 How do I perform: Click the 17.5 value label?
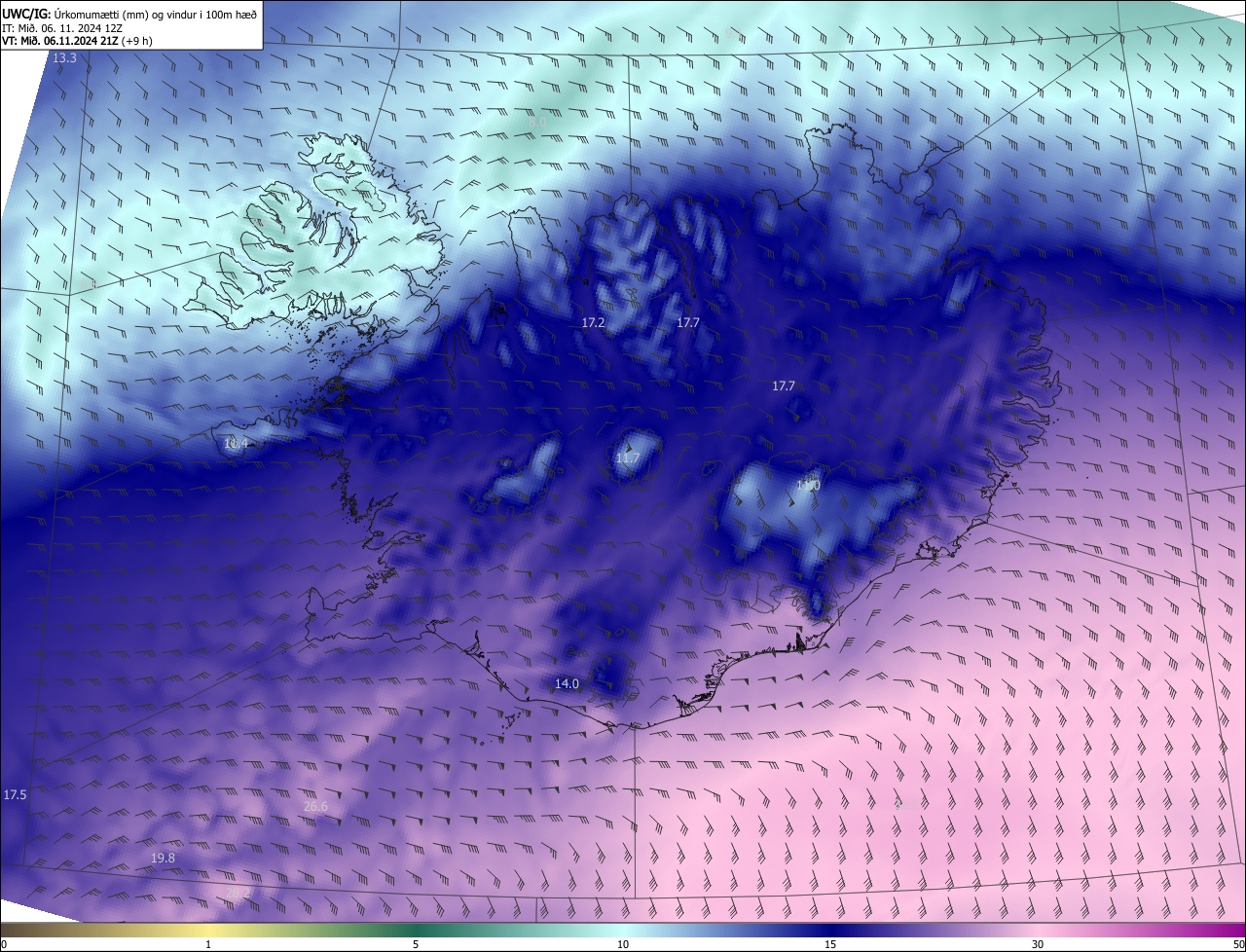[x=15, y=795]
